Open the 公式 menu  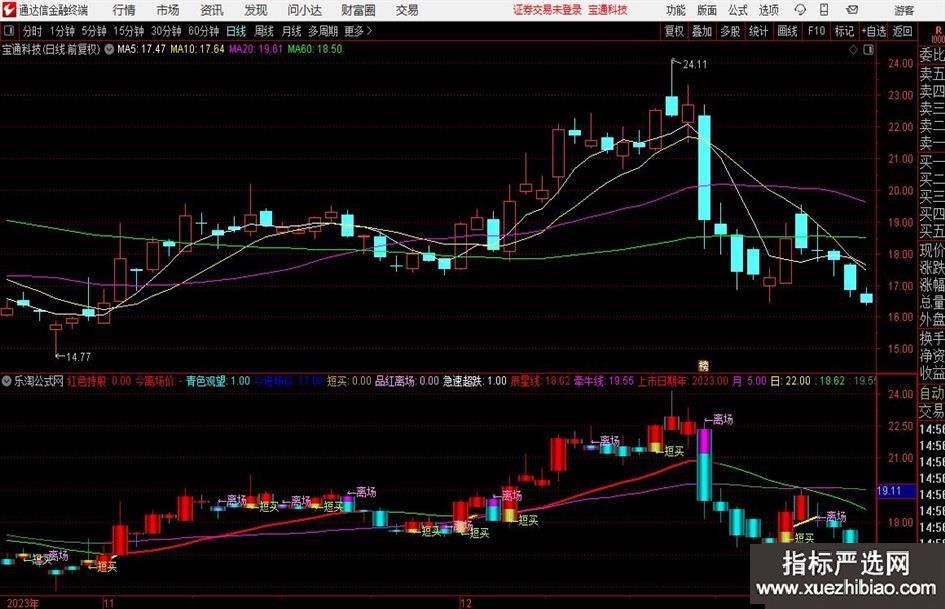[x=737, y=10]
